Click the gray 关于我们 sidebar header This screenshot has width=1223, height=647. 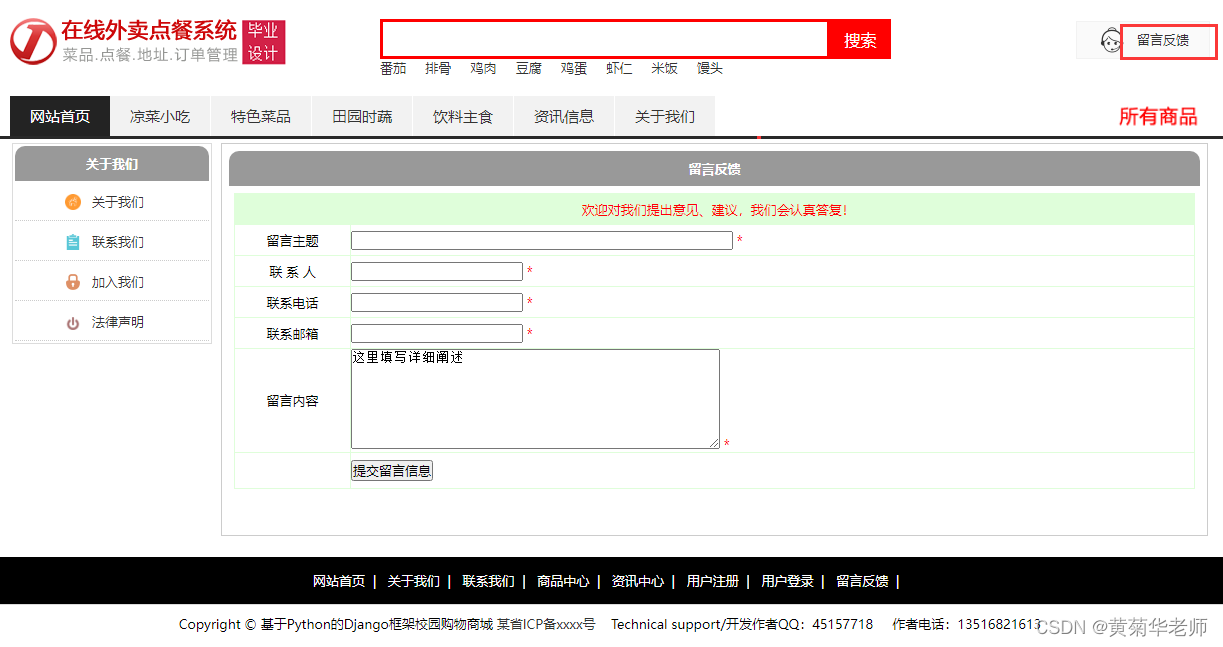112,164
